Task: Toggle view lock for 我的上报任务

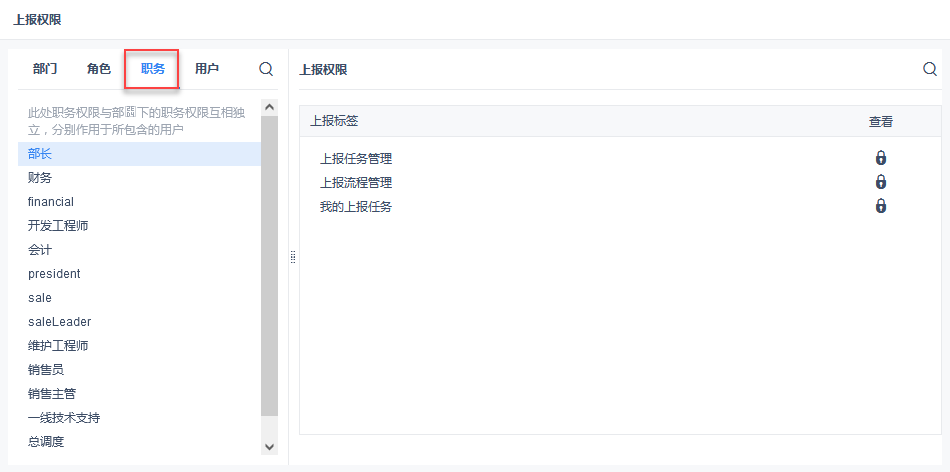Action: [x=881, y=206]
